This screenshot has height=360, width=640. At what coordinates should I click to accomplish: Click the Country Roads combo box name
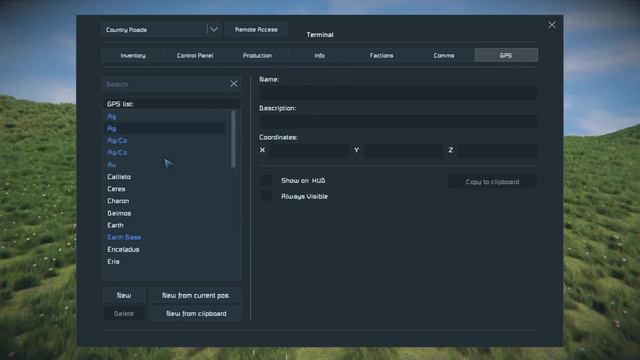[126, 29]
